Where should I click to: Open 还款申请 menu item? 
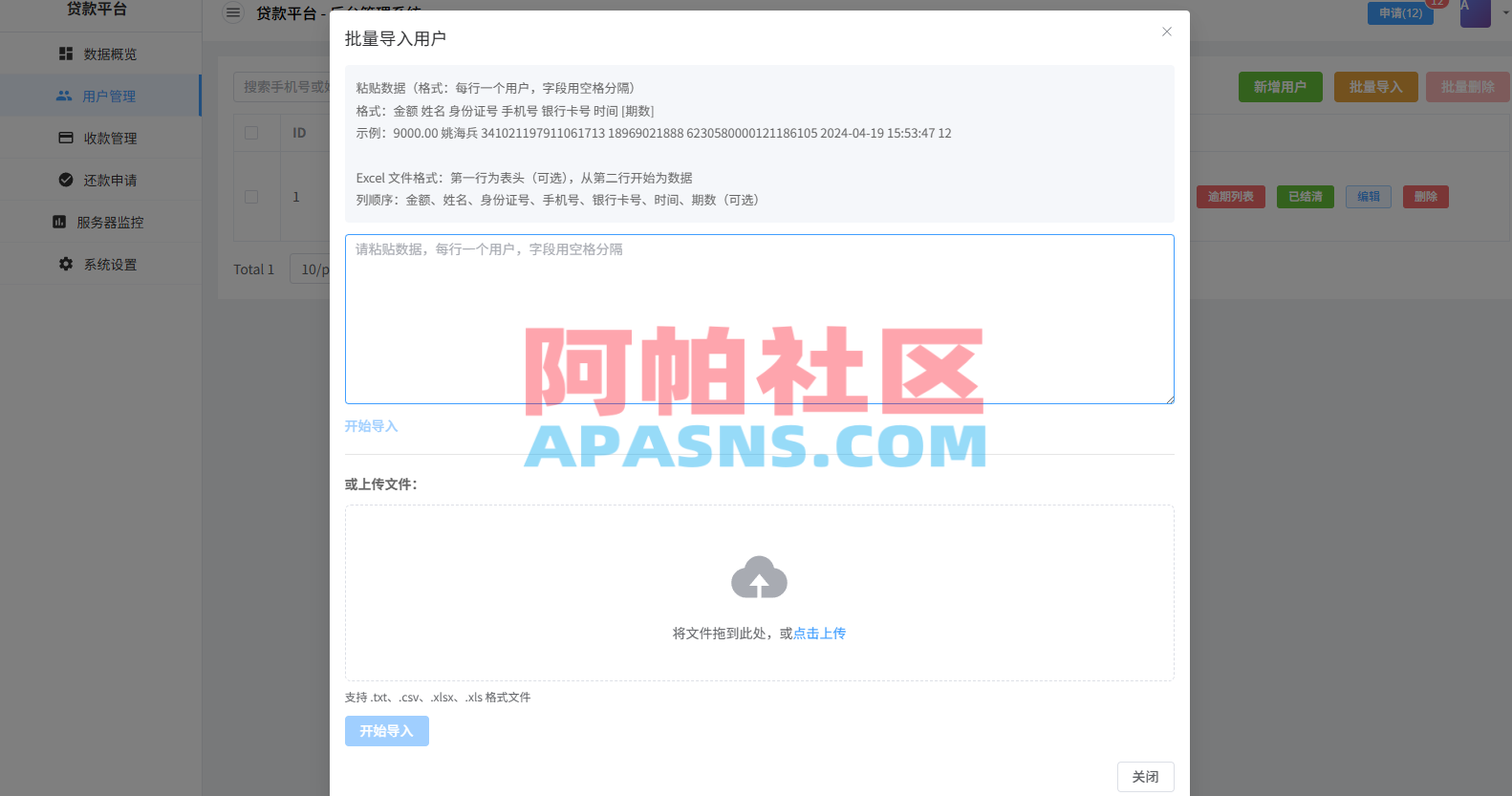click(100, 180)
